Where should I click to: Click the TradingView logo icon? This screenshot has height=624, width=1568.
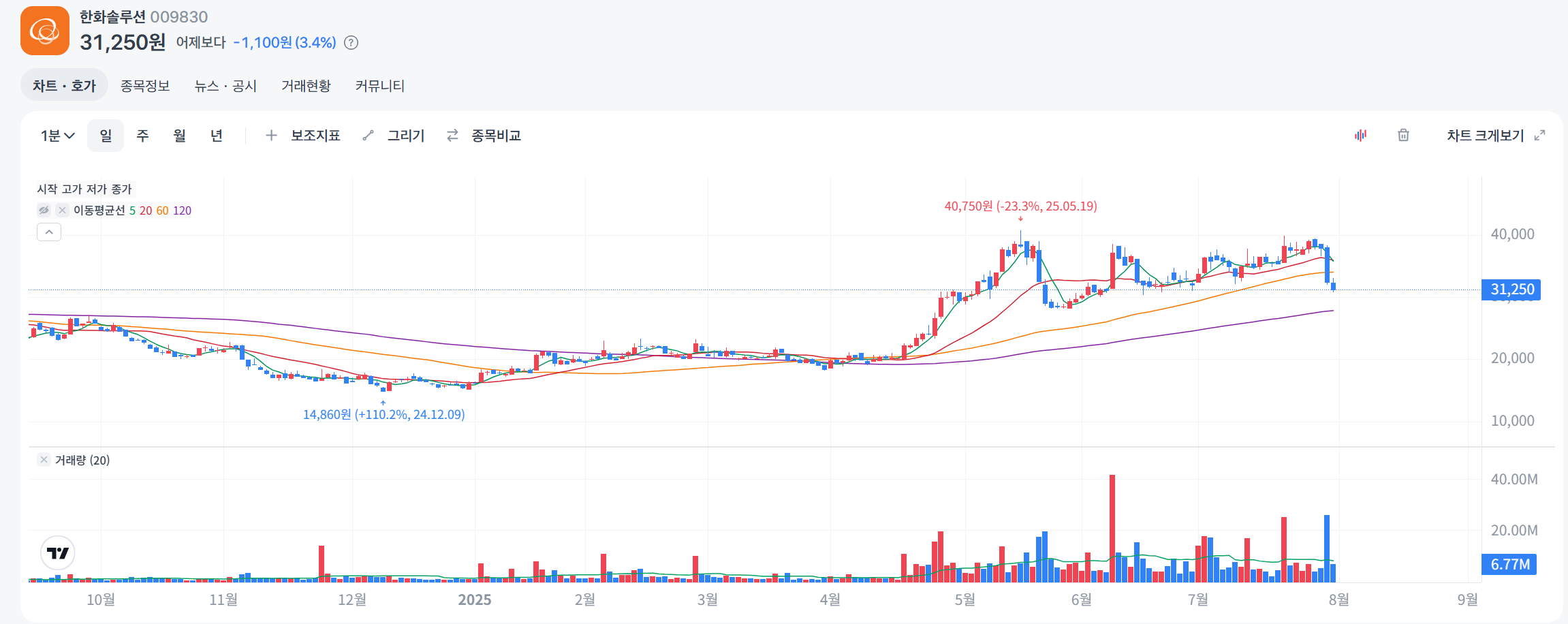point(58,553)
